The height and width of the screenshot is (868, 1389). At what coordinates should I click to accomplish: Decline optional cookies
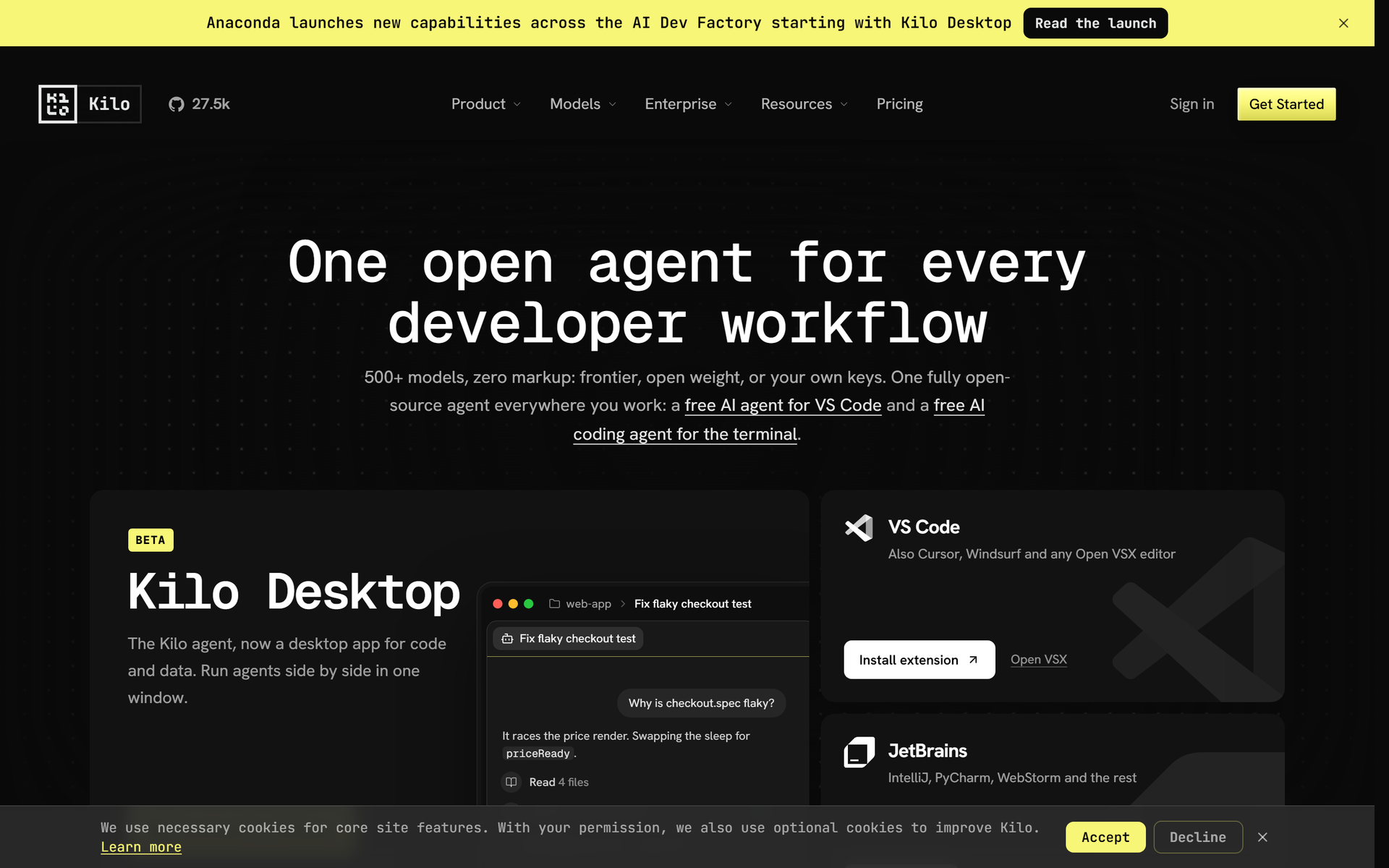click(1198, 837)
